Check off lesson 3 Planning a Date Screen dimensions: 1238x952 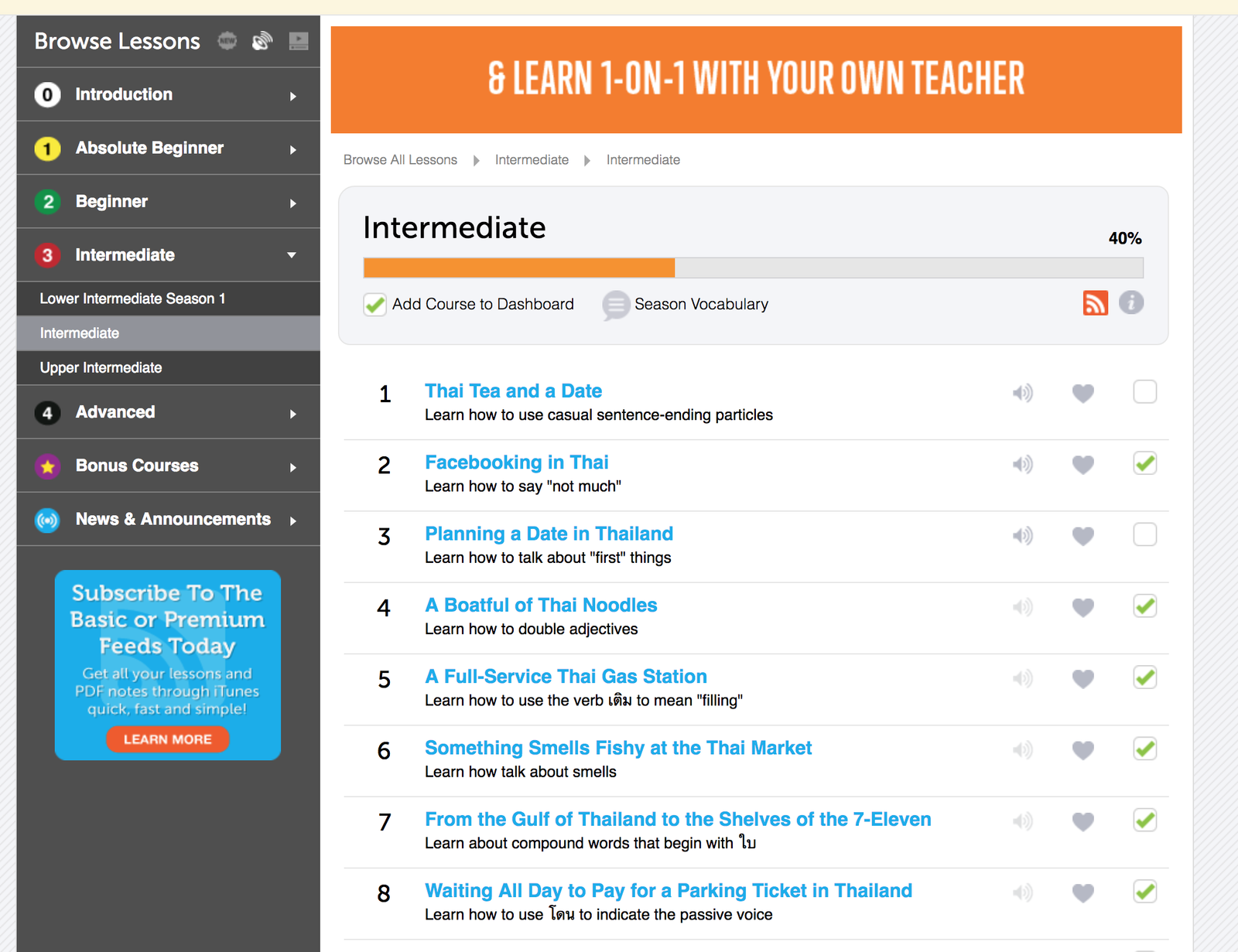(x=1144, y=534)
